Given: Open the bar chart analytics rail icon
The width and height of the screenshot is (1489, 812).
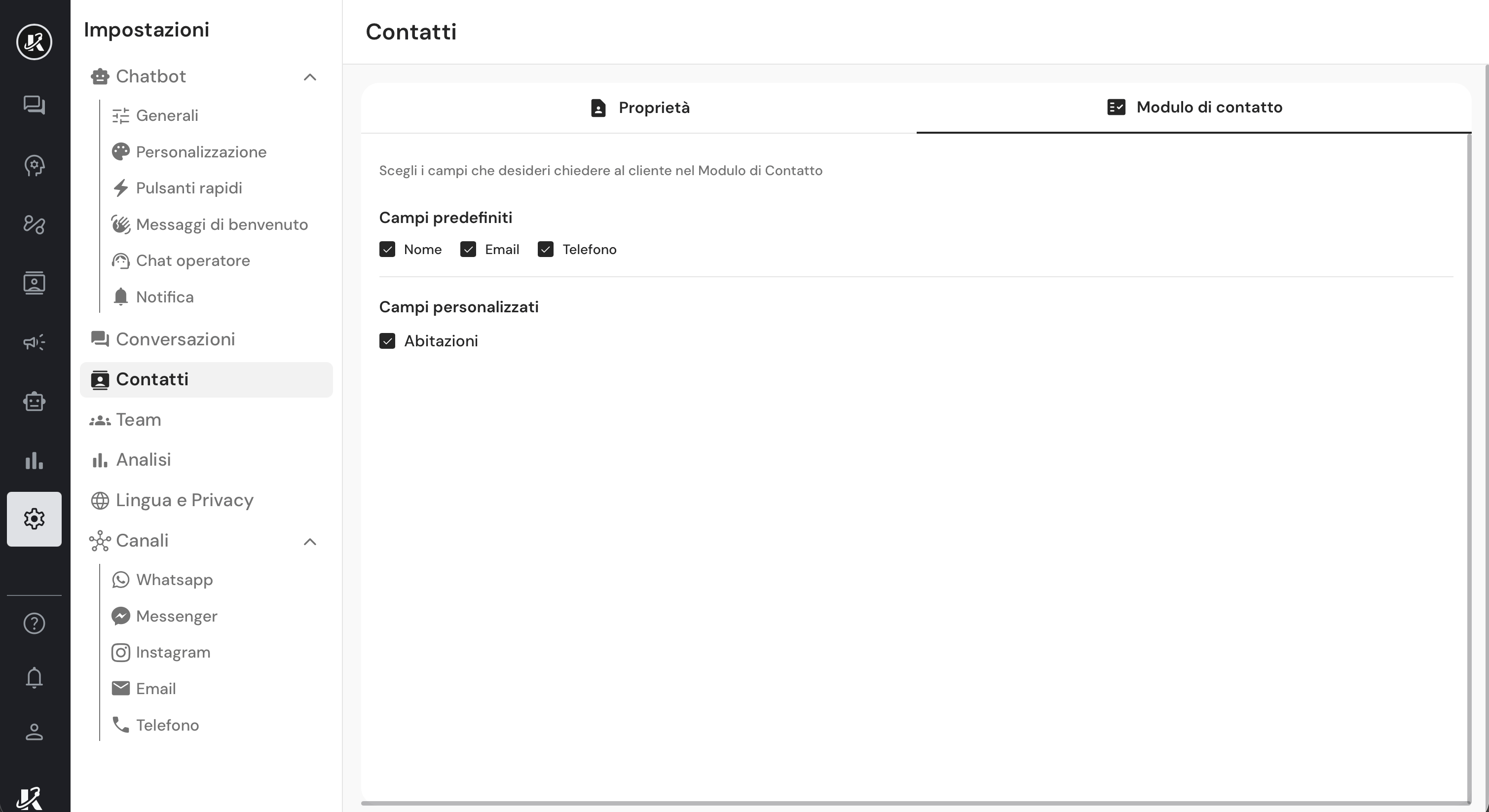Looking at the screenshot, I should pyautogui.click(x=34, y=461).
